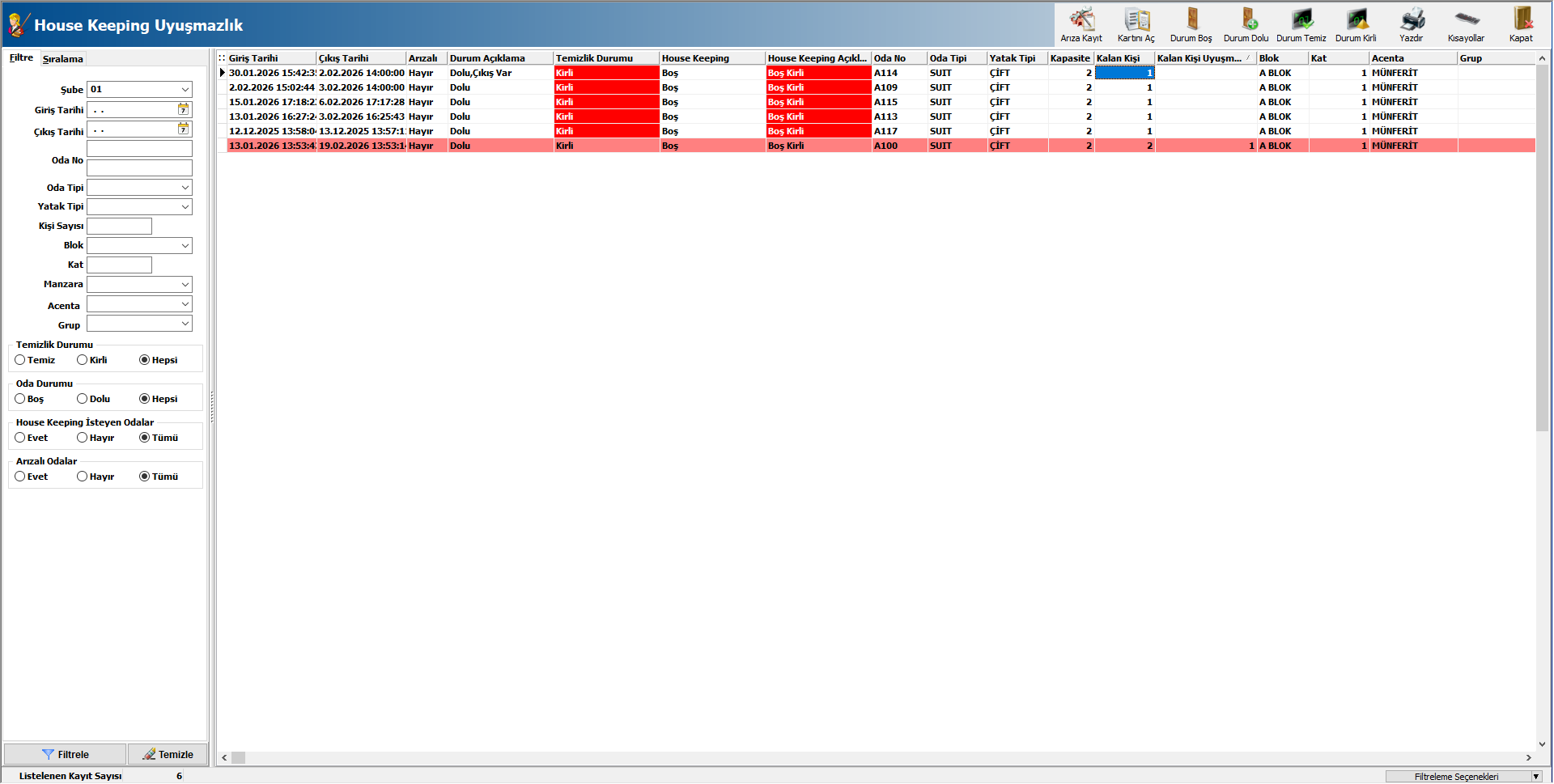This screenshot has height=784, width=1554.
Task: Choose Dolu under Oda Durumu
Action: [83, 399]
